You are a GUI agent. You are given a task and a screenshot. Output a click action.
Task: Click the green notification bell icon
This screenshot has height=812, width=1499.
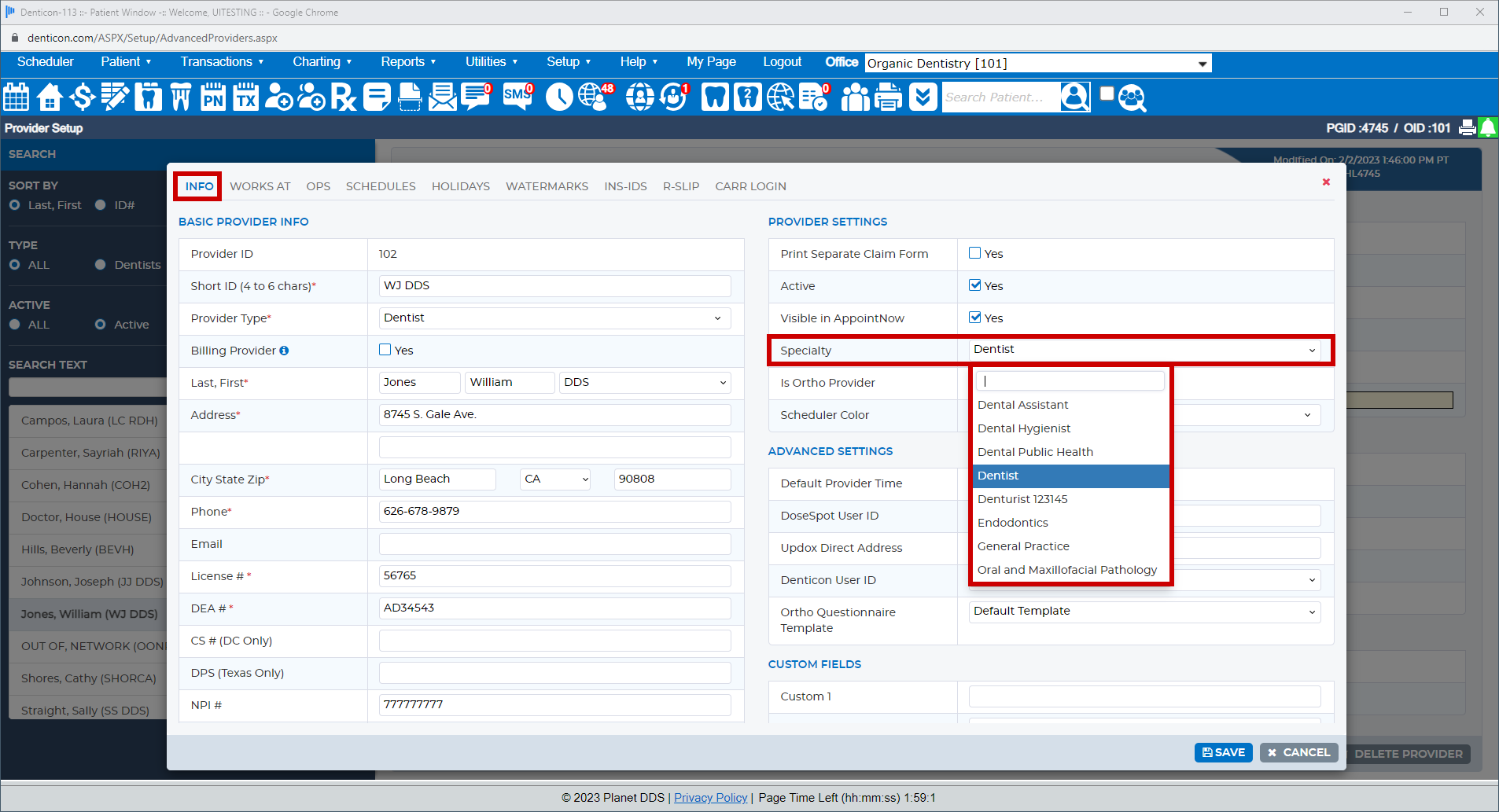coord(1488,127)
